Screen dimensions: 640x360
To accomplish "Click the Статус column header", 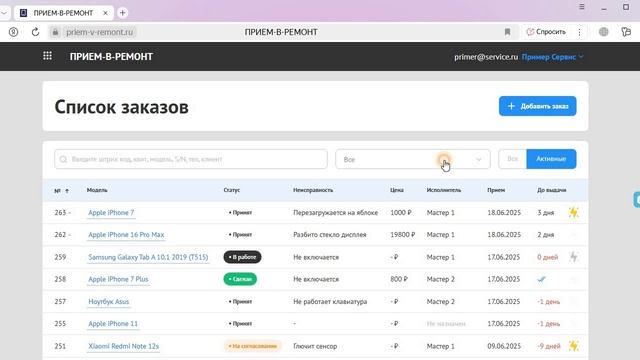I will click(x=232, y=190).
